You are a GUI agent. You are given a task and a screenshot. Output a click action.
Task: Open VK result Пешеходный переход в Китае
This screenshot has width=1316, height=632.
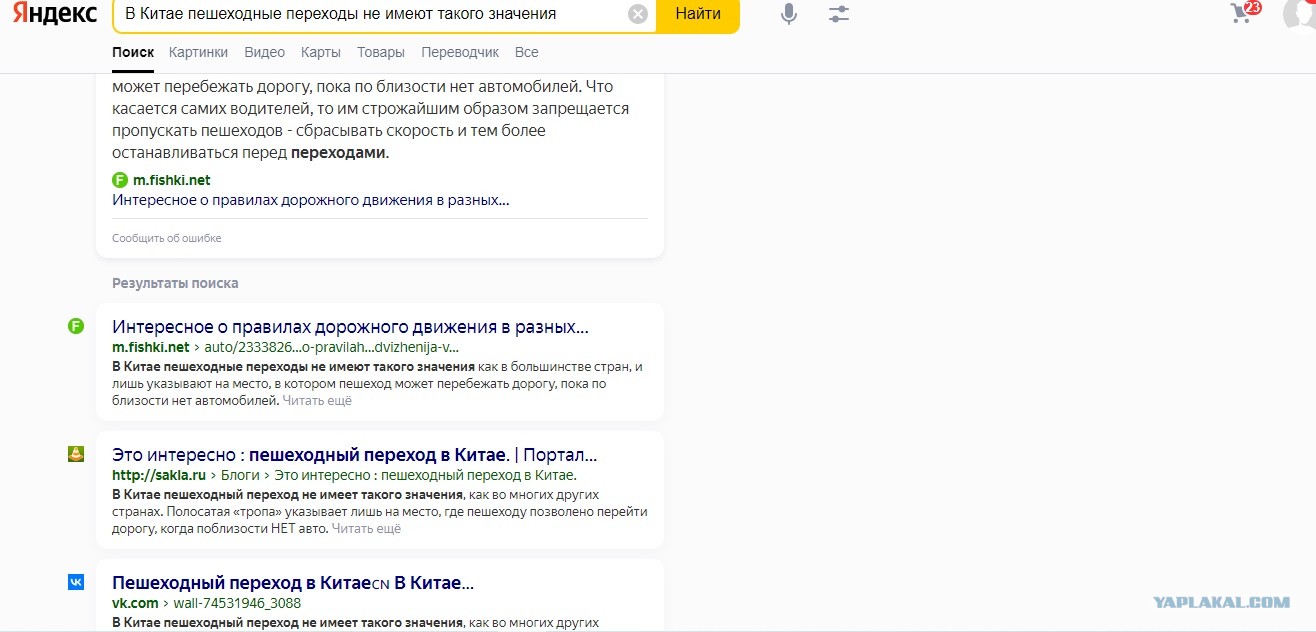[293, 582]
